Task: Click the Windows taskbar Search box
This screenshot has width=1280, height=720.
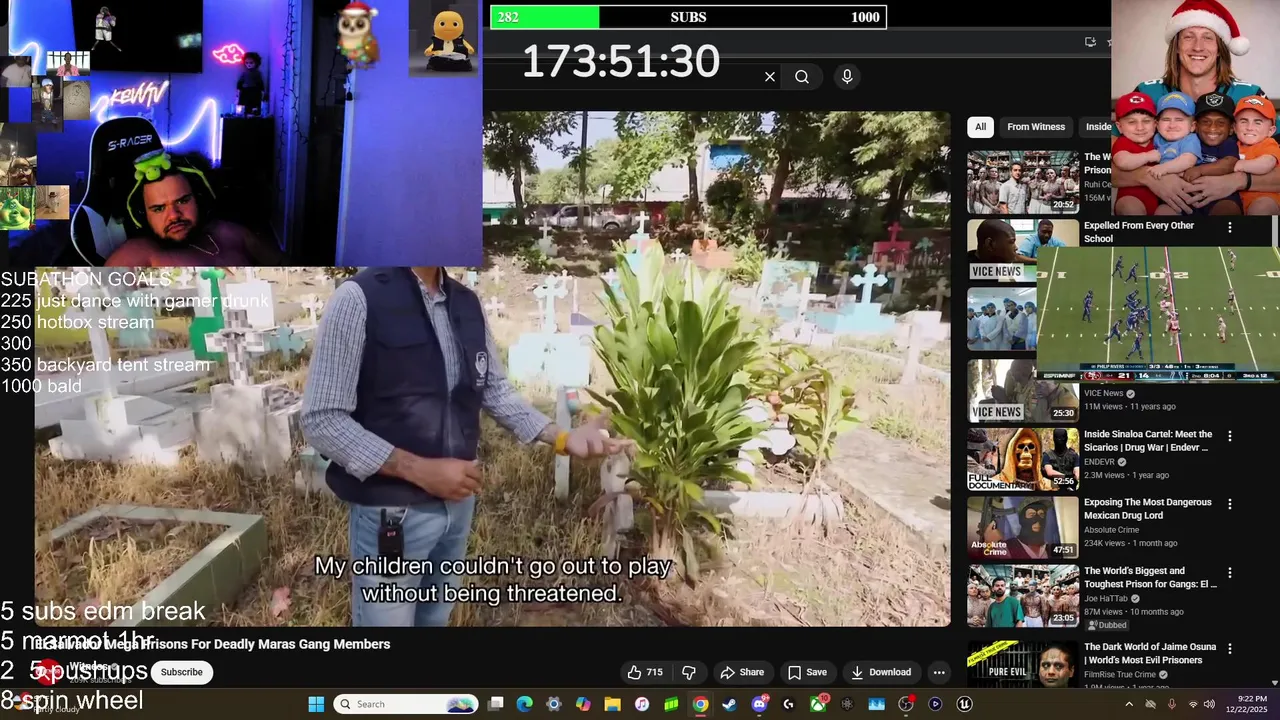Action: pos(405,704)
